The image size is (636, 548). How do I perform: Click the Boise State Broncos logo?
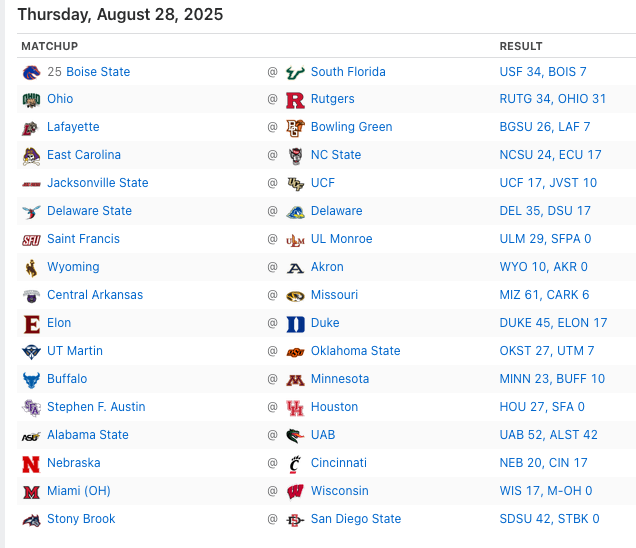(x=31, y=73)
